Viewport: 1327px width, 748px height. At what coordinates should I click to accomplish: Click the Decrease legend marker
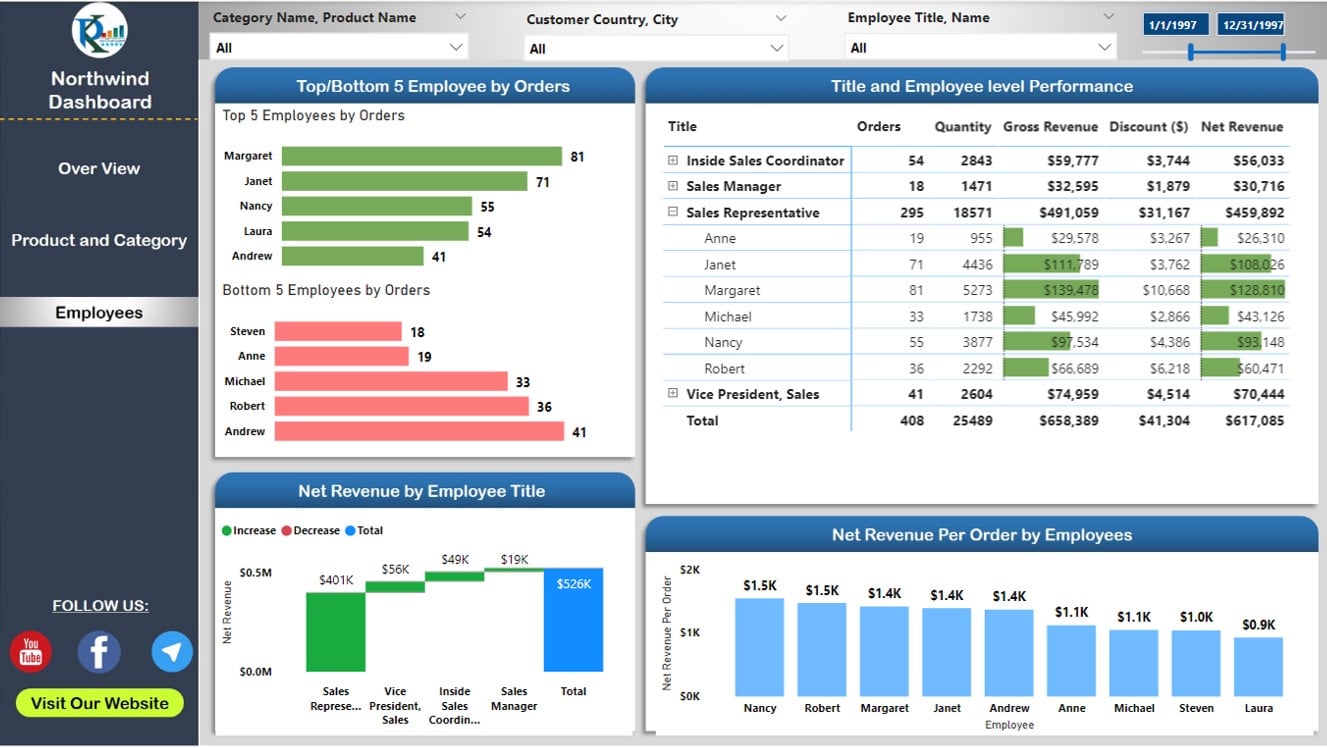click(287, 531)
